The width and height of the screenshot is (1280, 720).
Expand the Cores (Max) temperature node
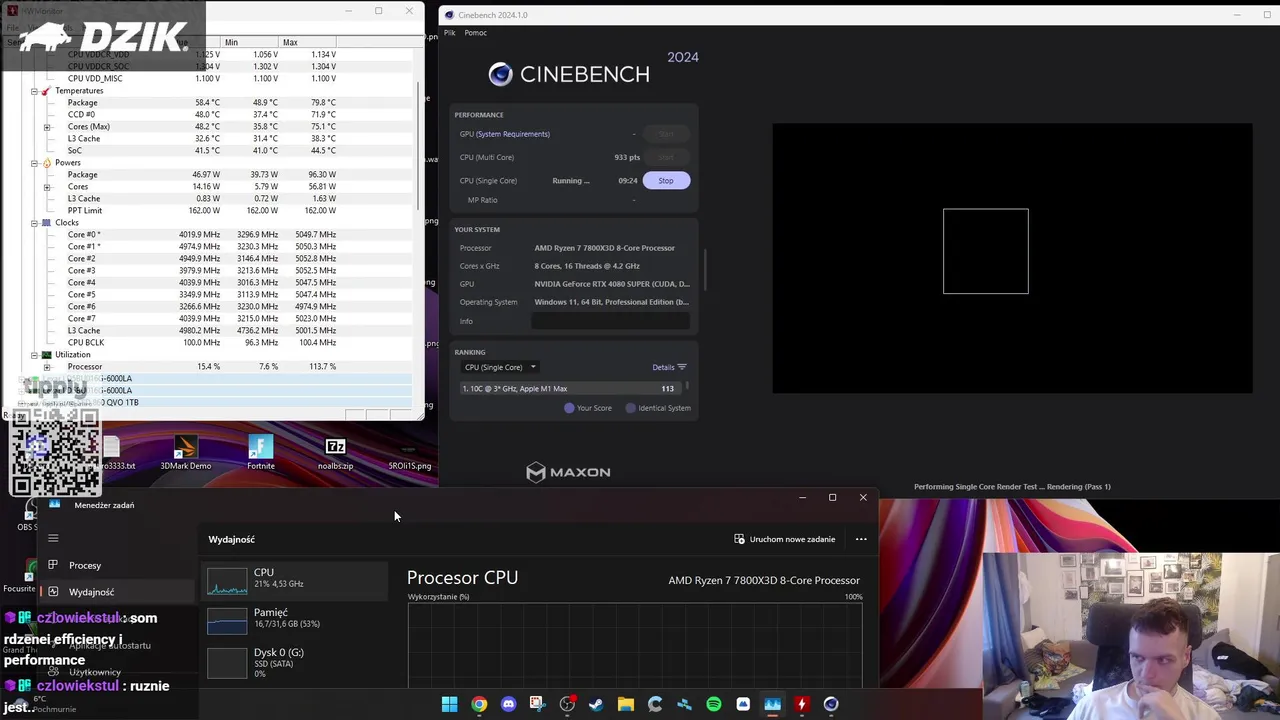click(x=47, y=127)
